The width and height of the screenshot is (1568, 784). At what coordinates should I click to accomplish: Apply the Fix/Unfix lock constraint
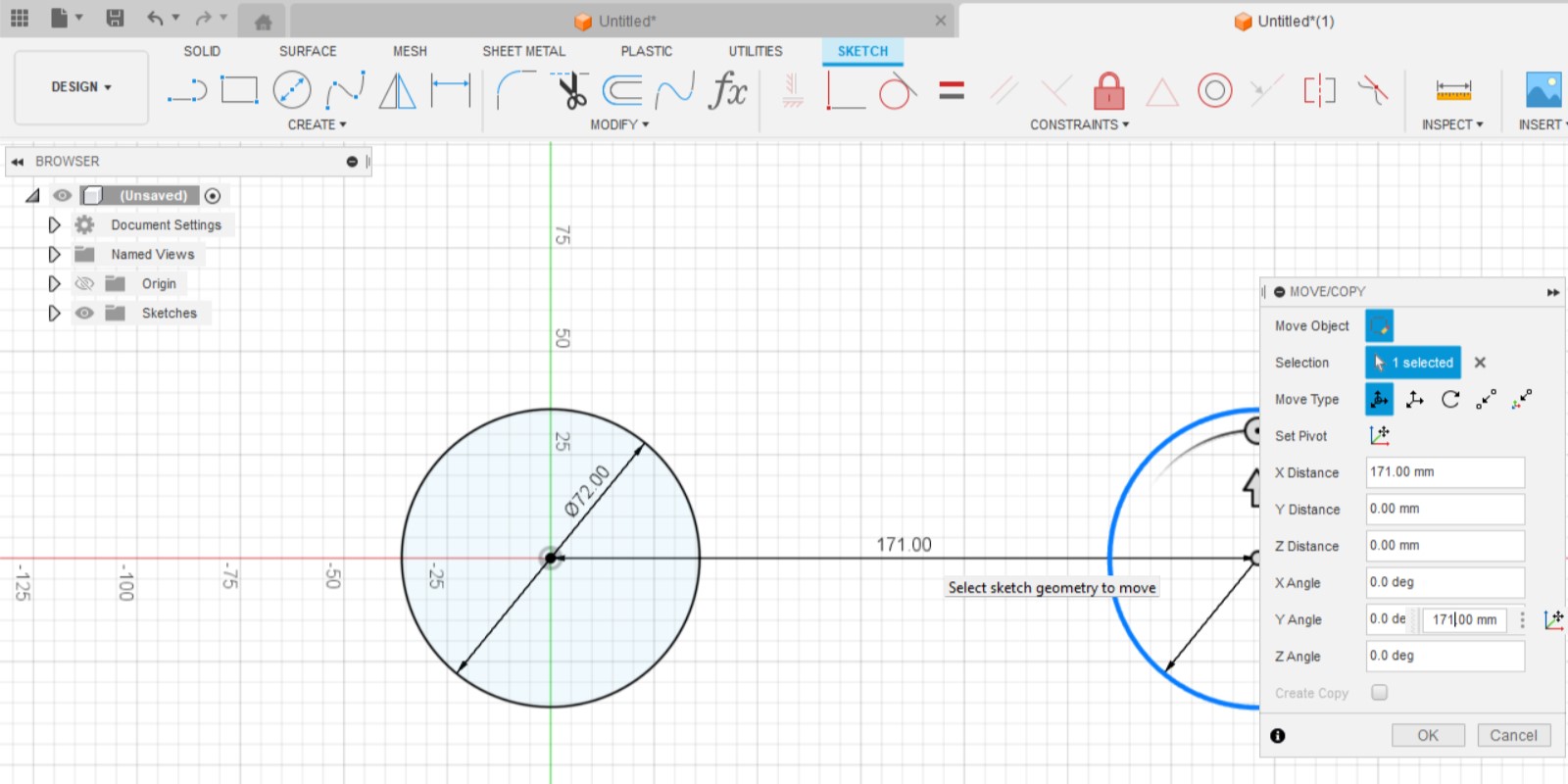click(x=1108, y=90)
